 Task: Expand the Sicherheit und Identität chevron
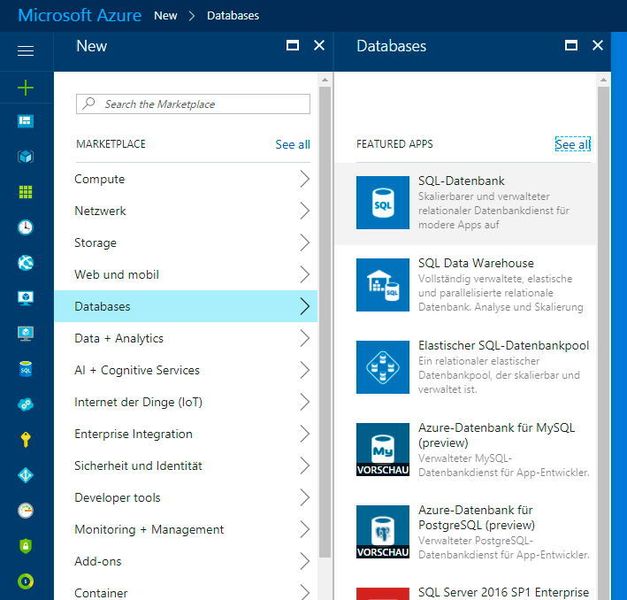click(305, 466)
